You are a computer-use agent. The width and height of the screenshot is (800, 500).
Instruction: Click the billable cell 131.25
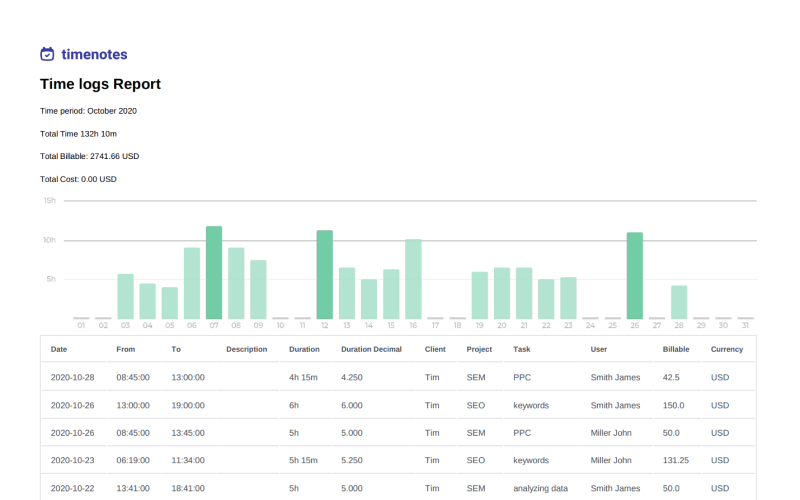(676, 460)
